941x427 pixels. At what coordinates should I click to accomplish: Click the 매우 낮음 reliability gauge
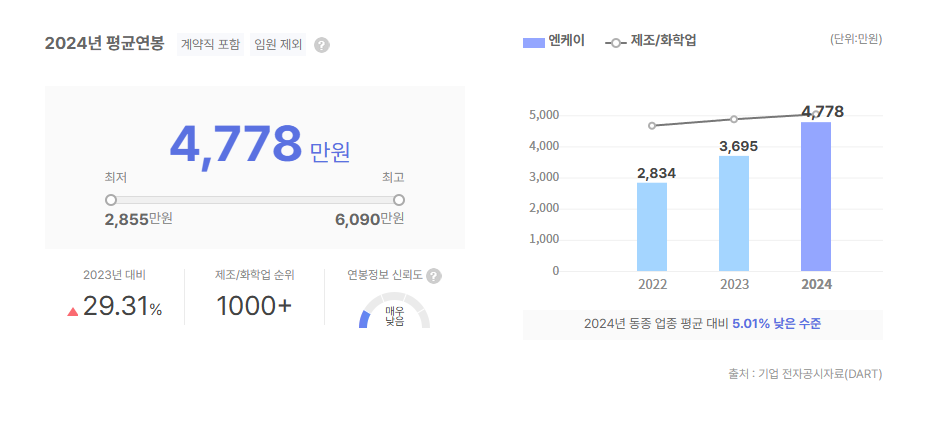(x=394, y=311)
